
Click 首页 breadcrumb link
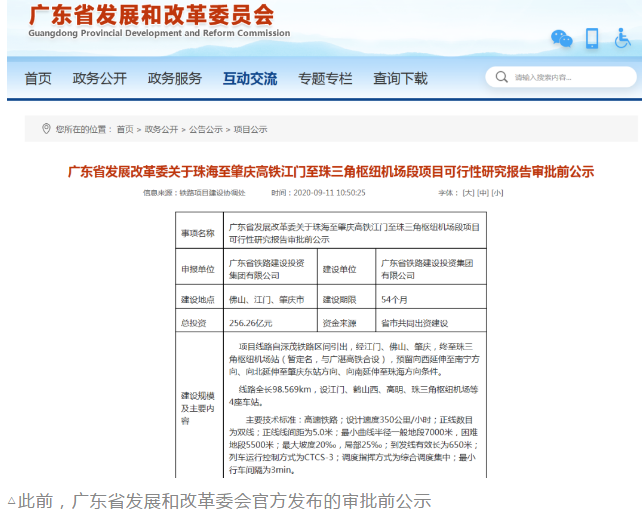point(125,129)
